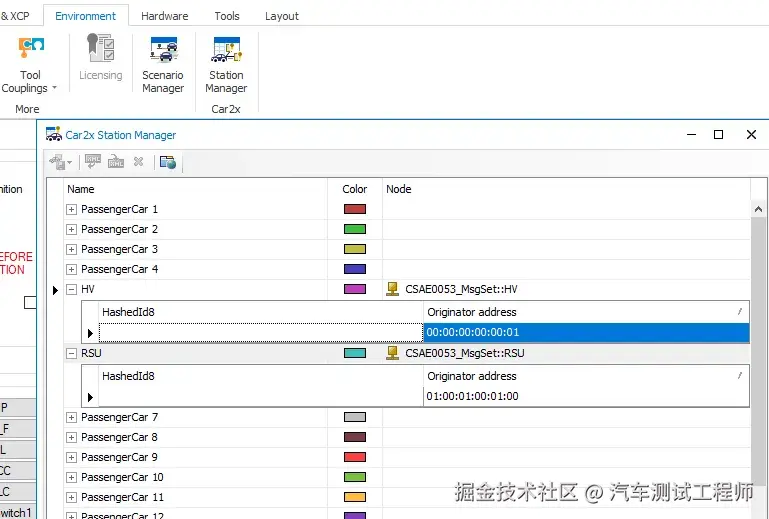Maximize the Car2x Station Manager window
This screenshot has width=769, height=519.
tap(718, 134)
